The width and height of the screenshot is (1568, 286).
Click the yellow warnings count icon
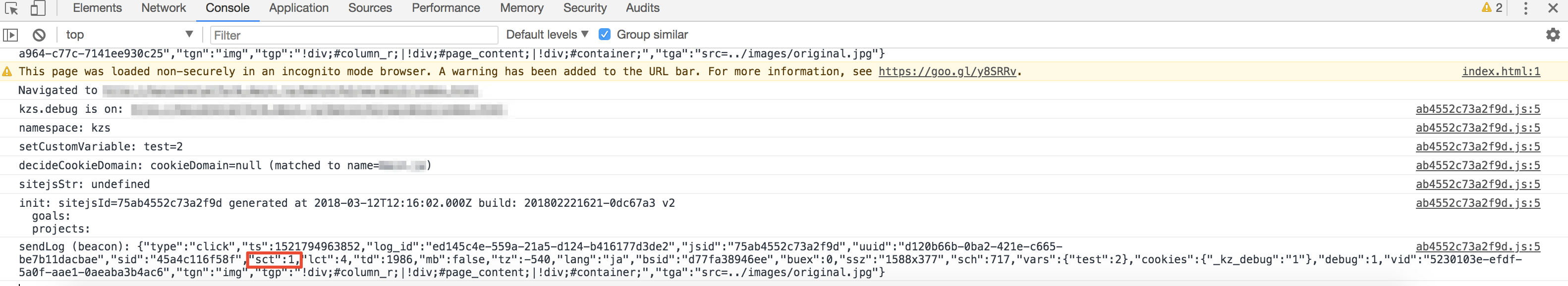[x=1492, y=8]
